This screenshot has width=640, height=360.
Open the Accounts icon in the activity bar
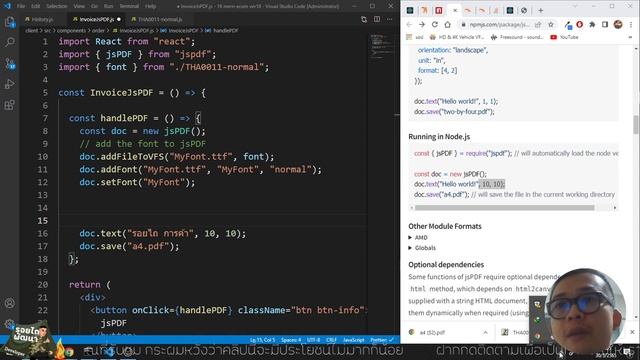click(x=9, y=303)
